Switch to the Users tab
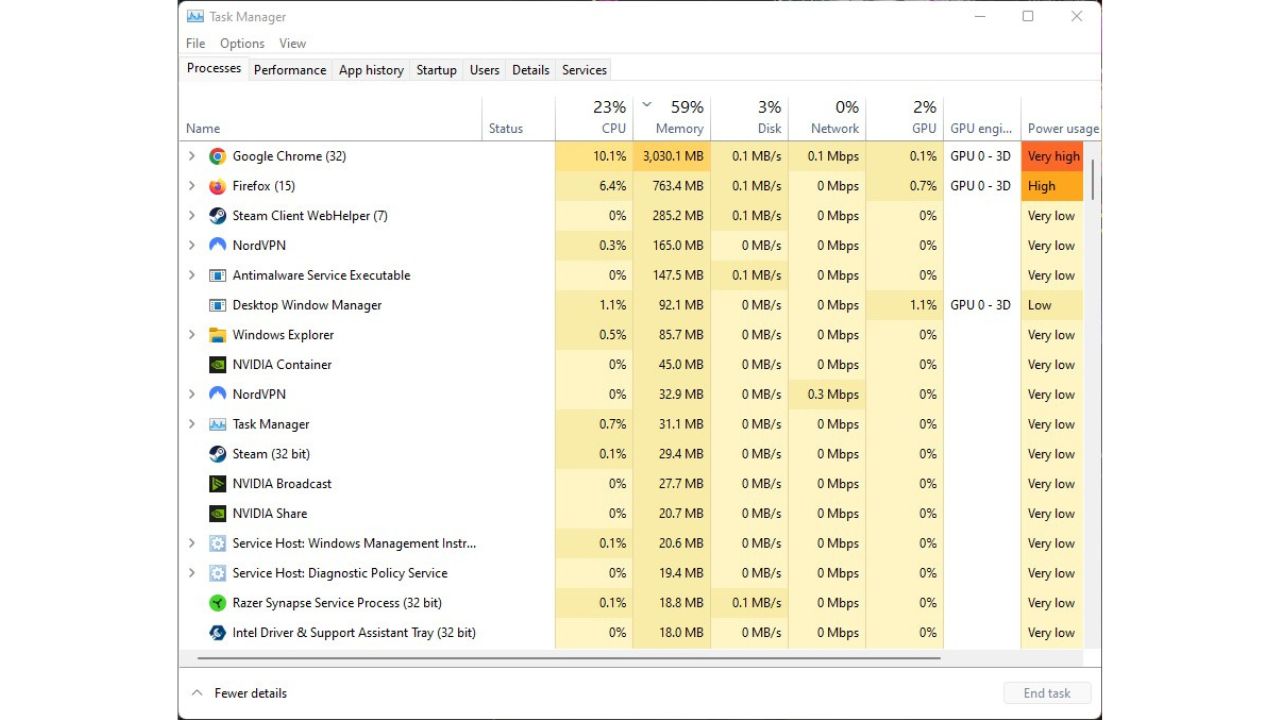 tap(484, 70)
